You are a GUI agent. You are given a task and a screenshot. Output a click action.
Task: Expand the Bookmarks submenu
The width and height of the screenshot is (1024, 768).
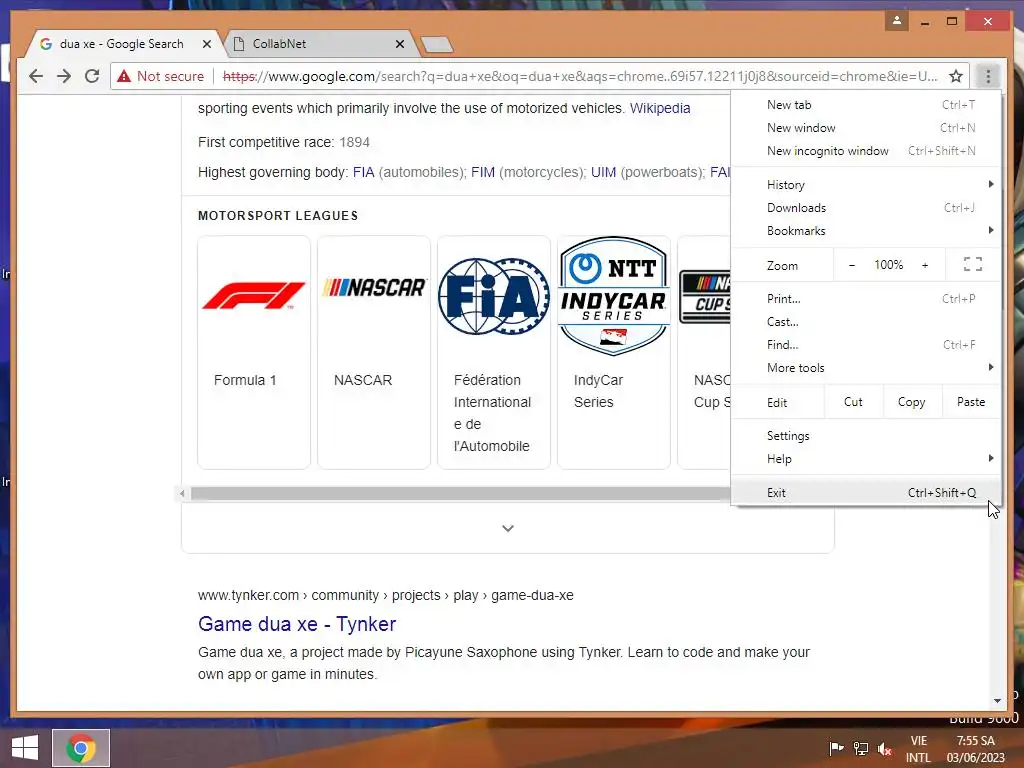pos(866,231)
